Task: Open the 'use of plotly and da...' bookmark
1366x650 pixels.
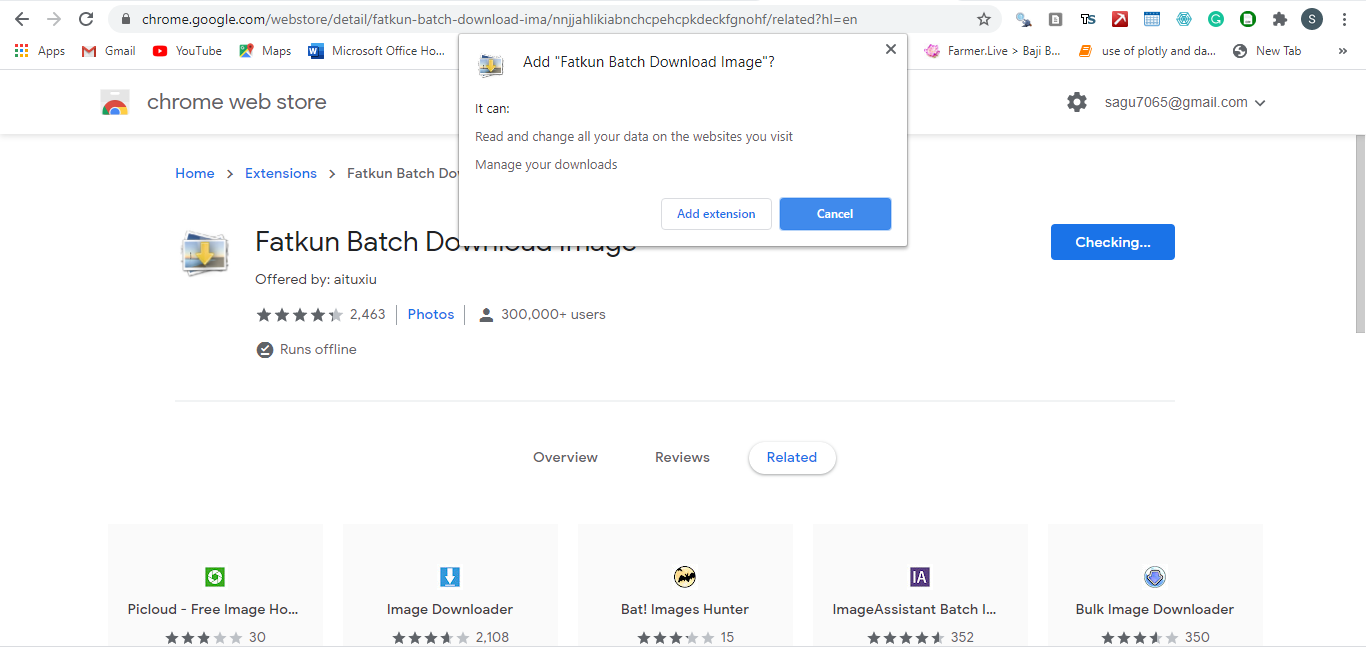Action: tap(1147, 51)
